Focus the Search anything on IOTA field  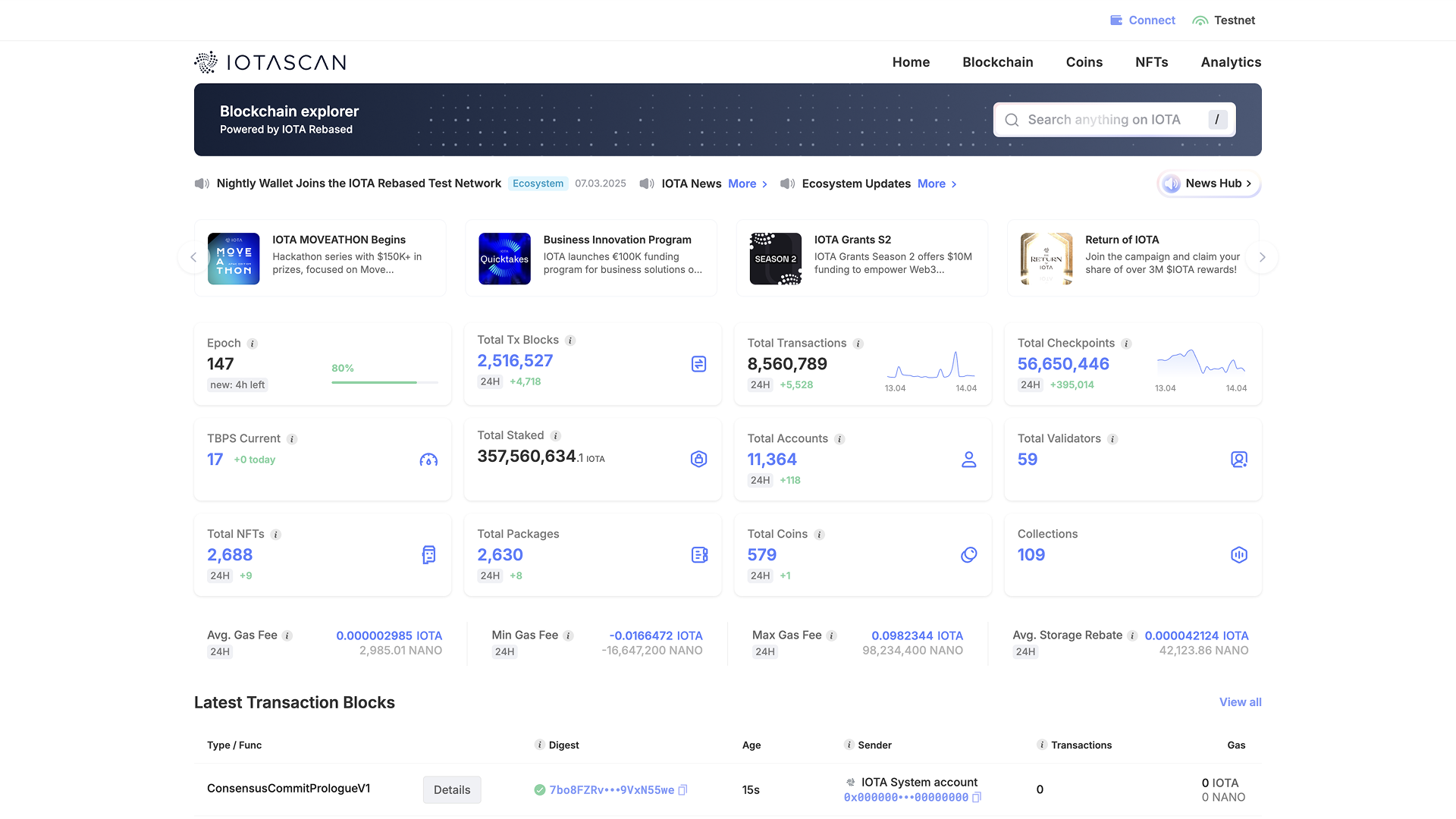(x=1103, y=120)
